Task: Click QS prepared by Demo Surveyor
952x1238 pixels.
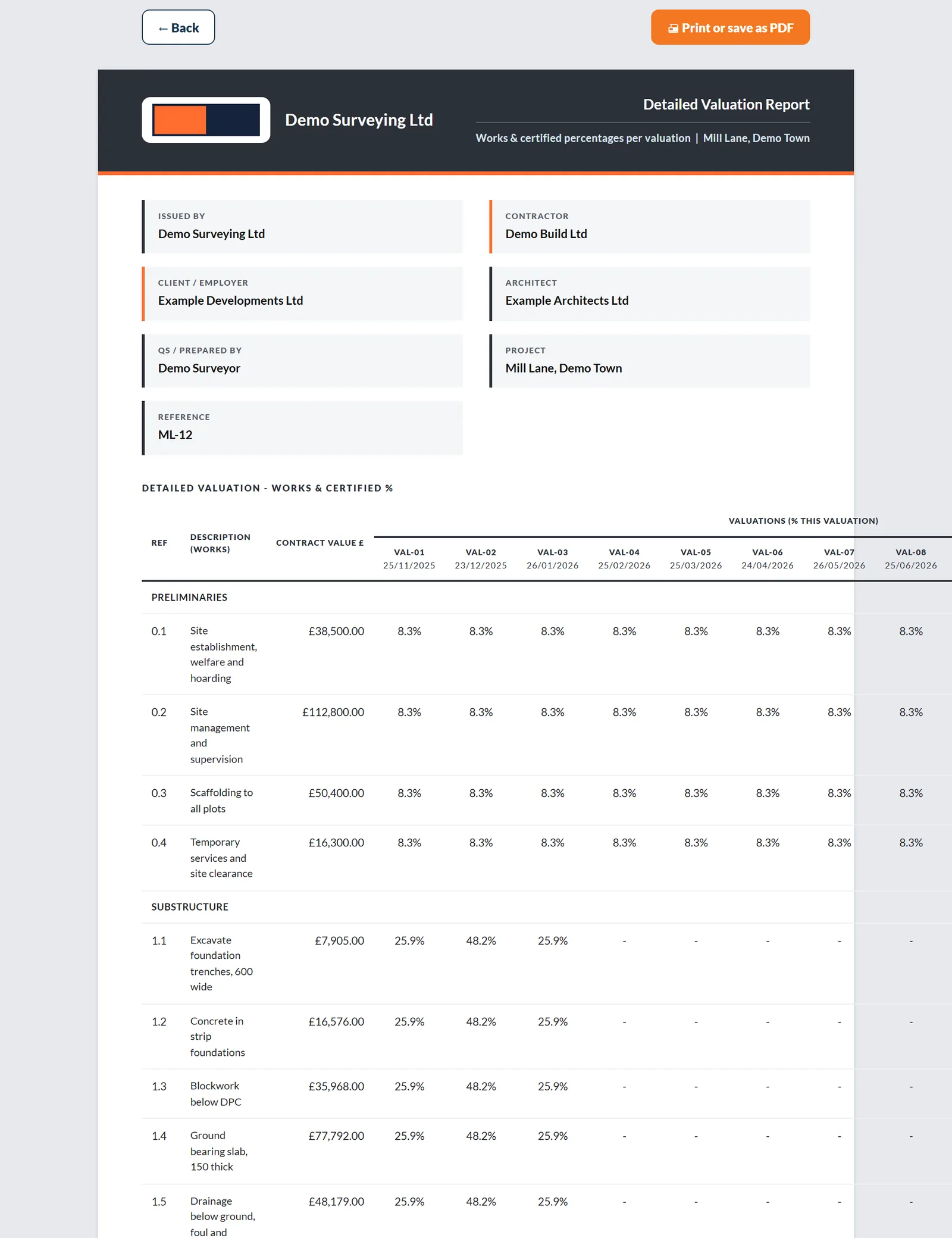Action: (x=199, y=368)
